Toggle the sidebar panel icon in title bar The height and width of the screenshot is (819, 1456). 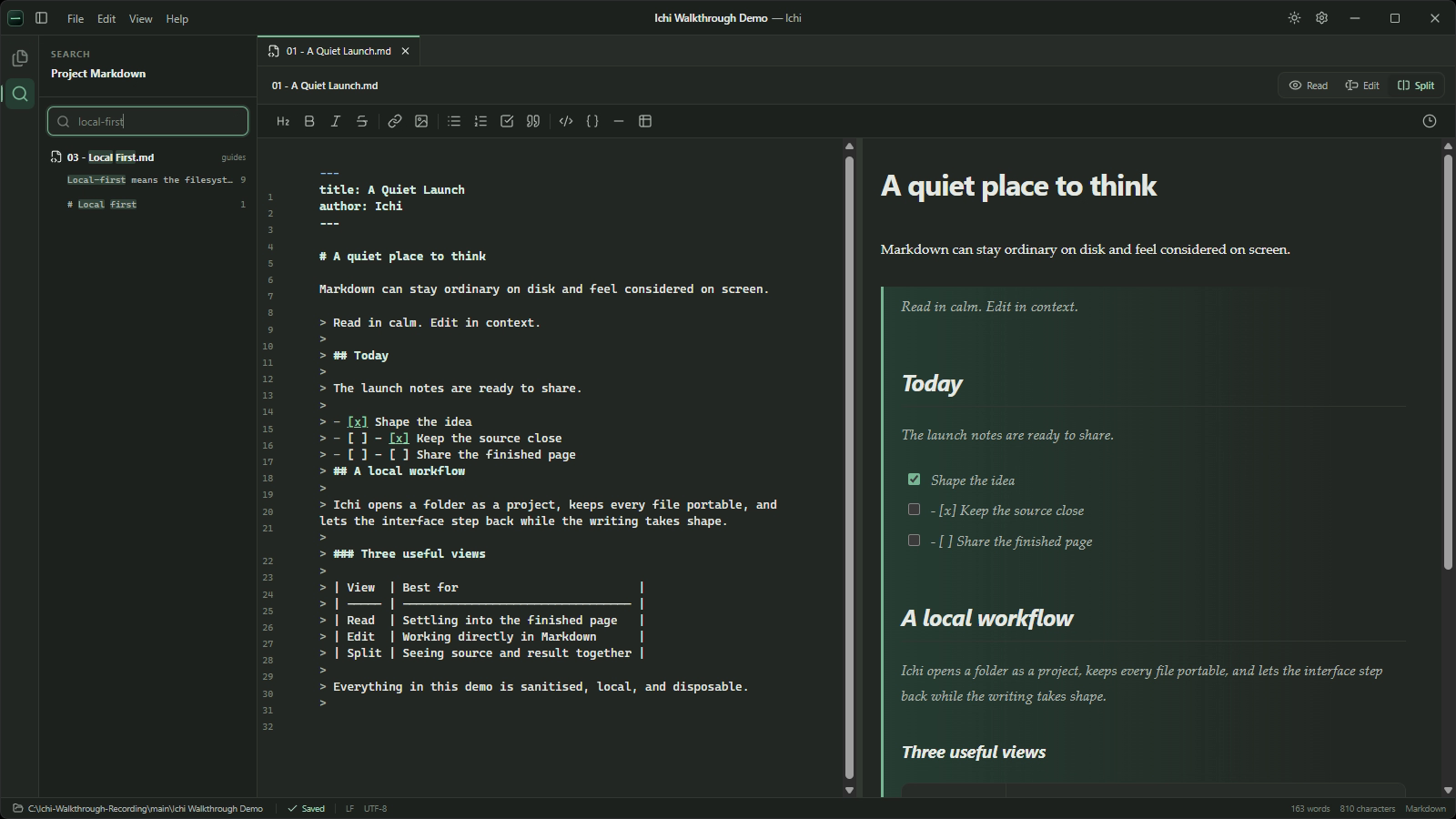tap(41, 18)
